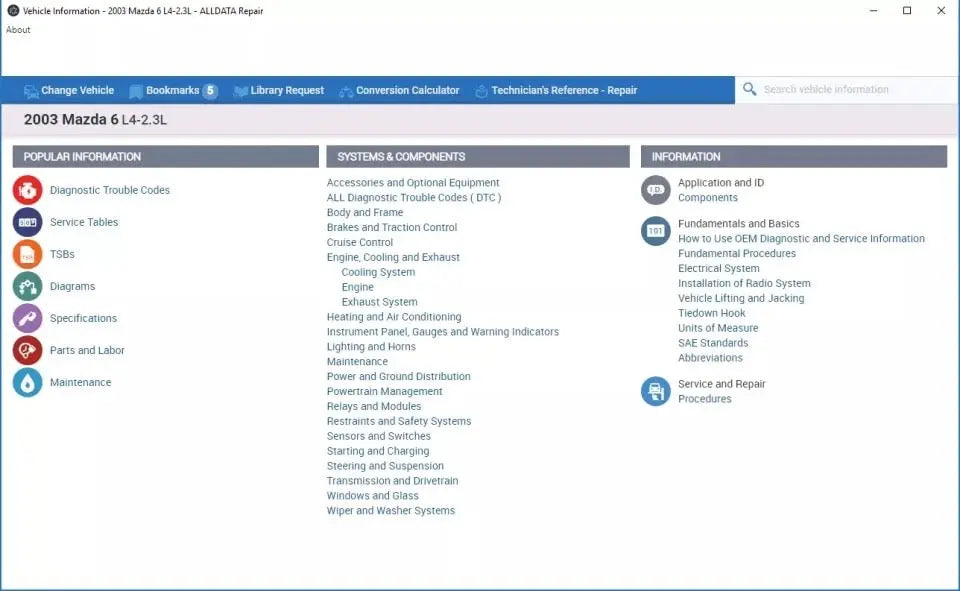
Task: Click the Service Tables icon
Action: [x=28, y=222]
